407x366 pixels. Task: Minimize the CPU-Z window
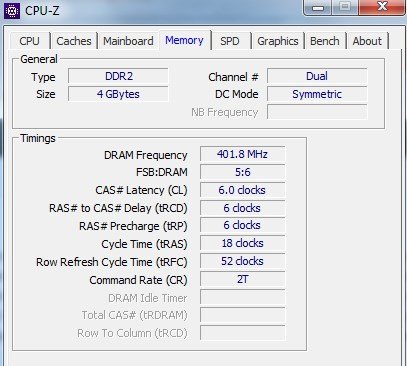(318, 7)
